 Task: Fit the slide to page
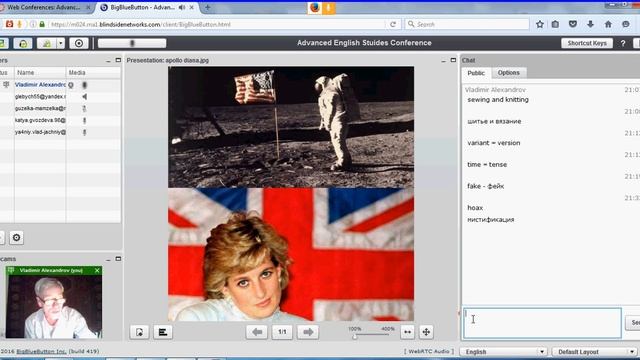(x=426, y=332)
